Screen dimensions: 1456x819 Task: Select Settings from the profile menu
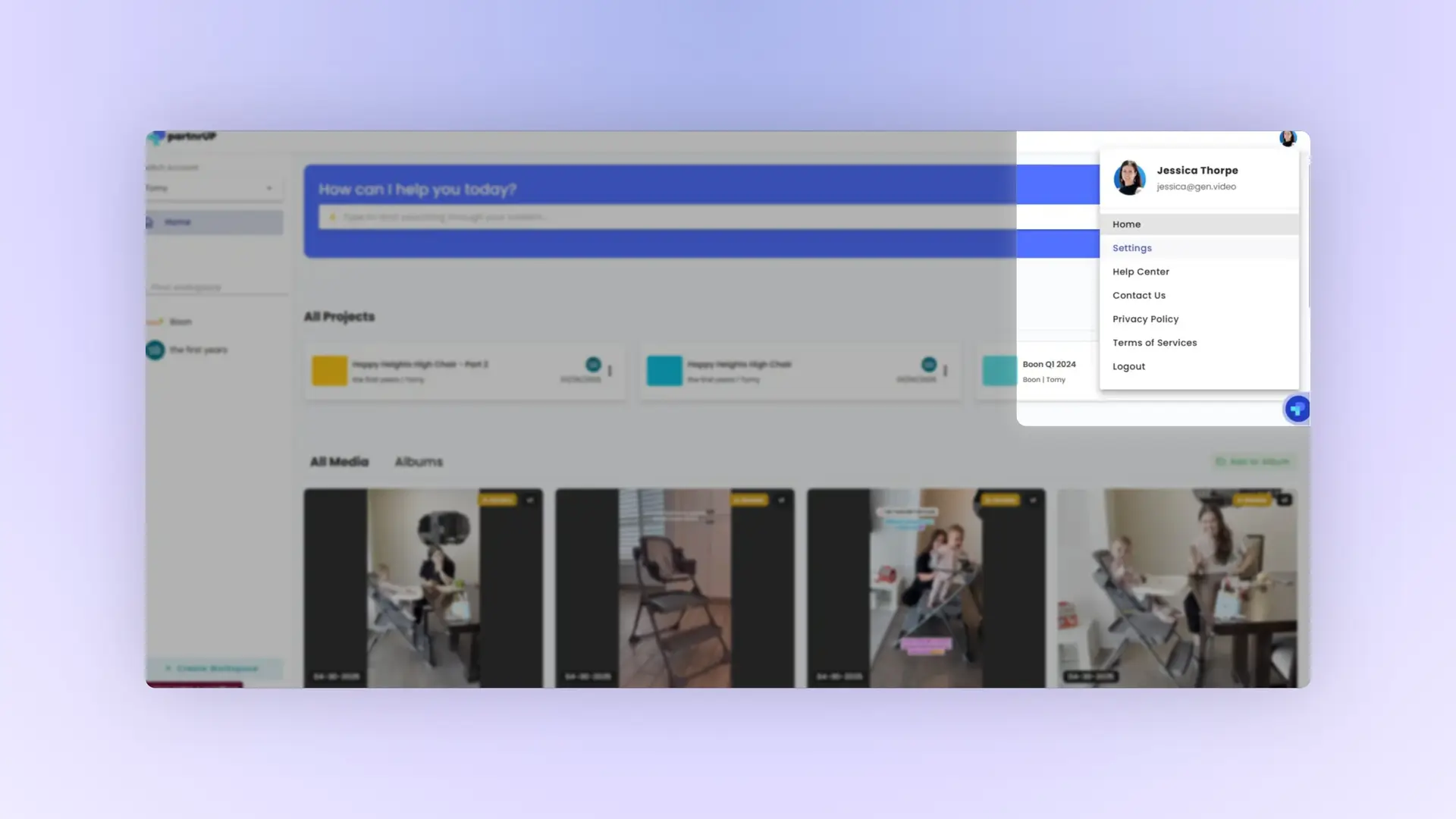[x=1131, y=247]
